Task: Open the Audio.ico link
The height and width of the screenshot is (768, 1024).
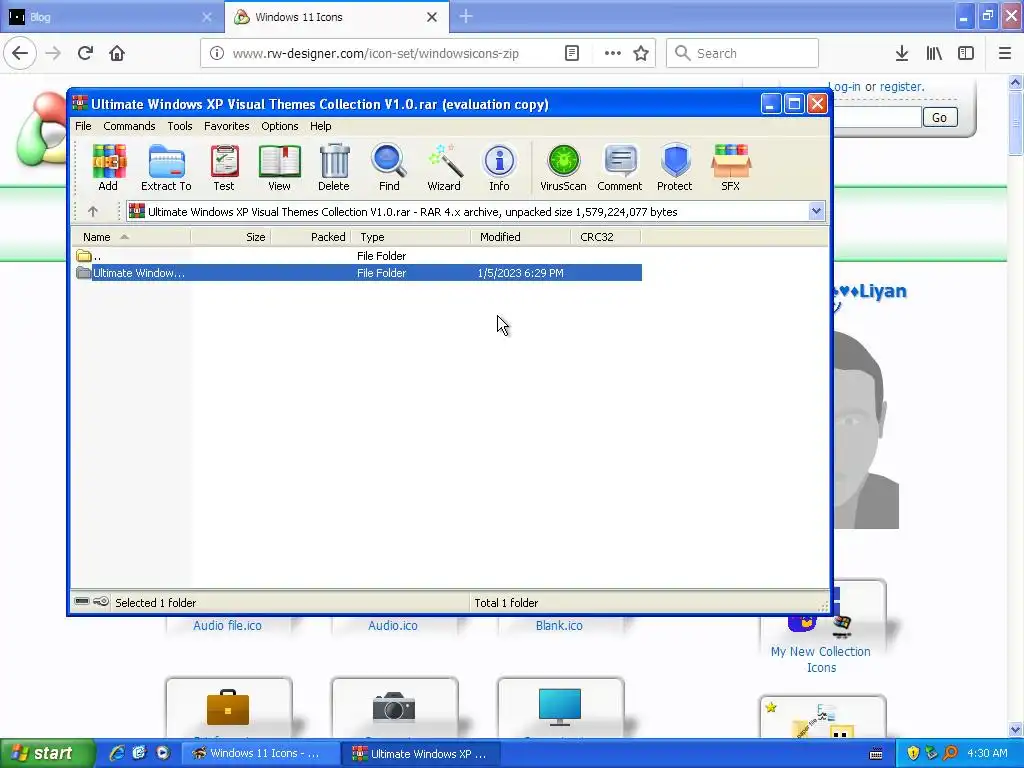Action: 392,626
